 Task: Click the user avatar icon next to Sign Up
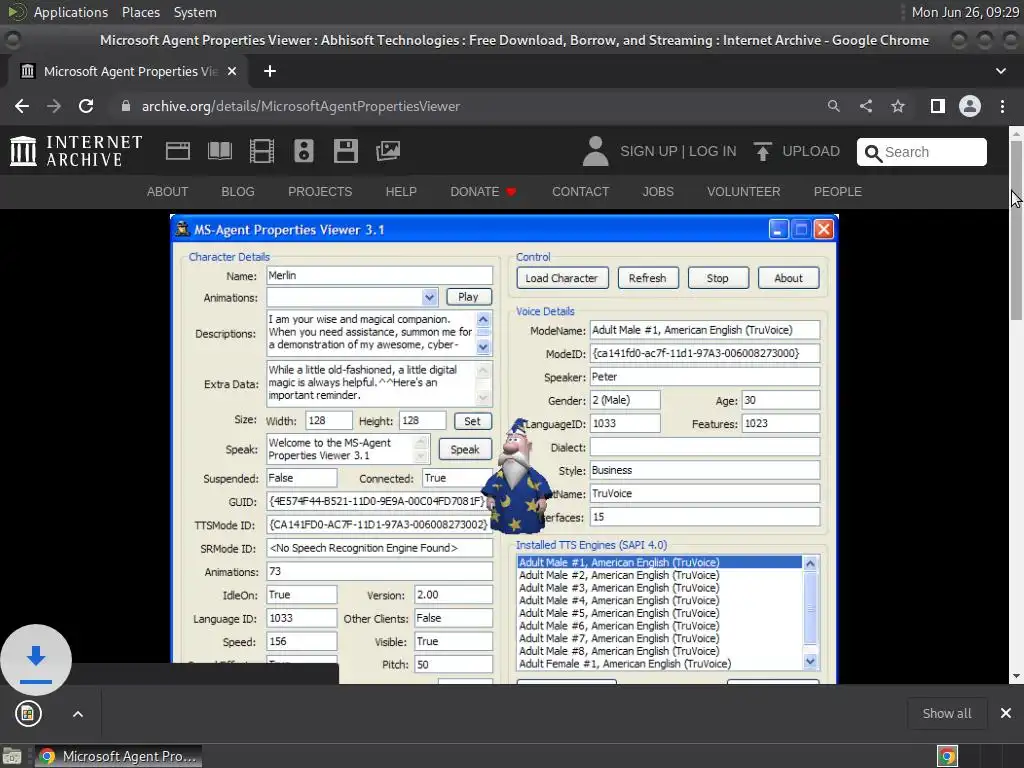pyautogui.click(x=595, y=151)
